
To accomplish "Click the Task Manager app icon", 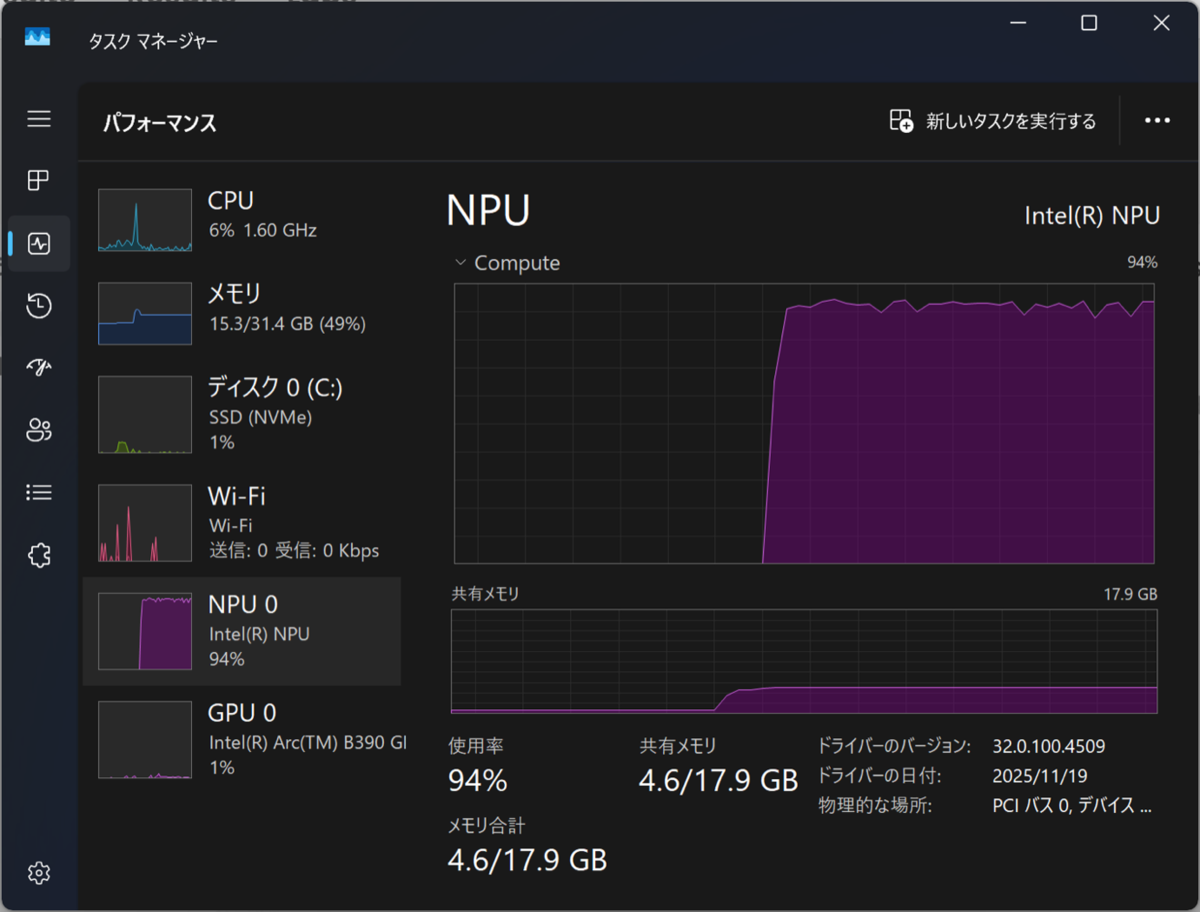I will pyautogui.click(x=38, y=38).
